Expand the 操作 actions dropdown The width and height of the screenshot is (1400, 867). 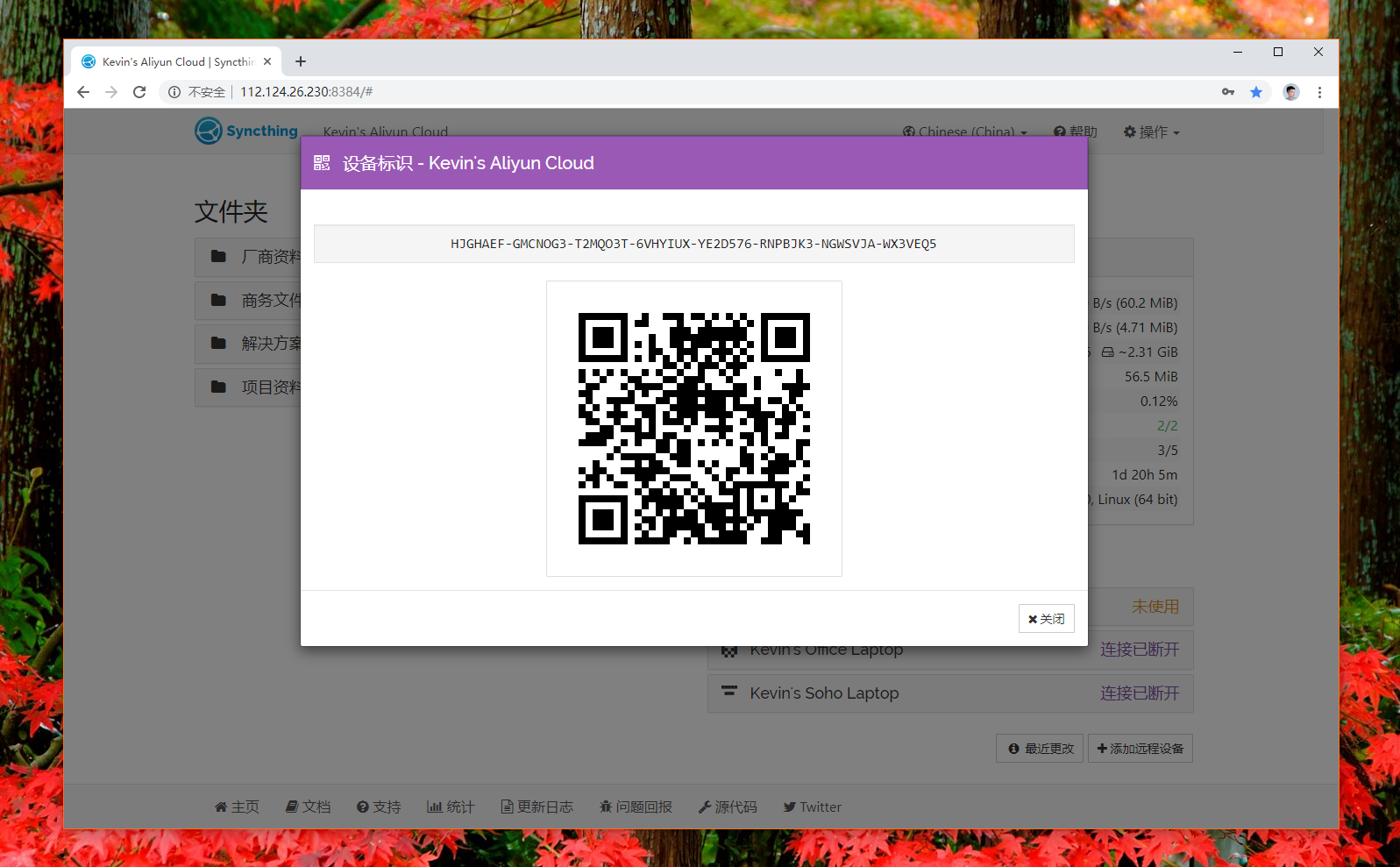coord(1152,132)
